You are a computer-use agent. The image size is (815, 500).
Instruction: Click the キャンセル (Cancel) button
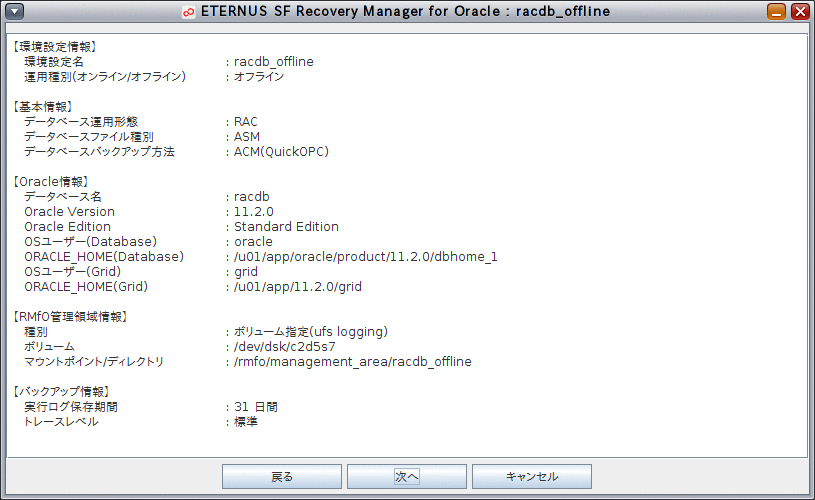pos(532,477)
